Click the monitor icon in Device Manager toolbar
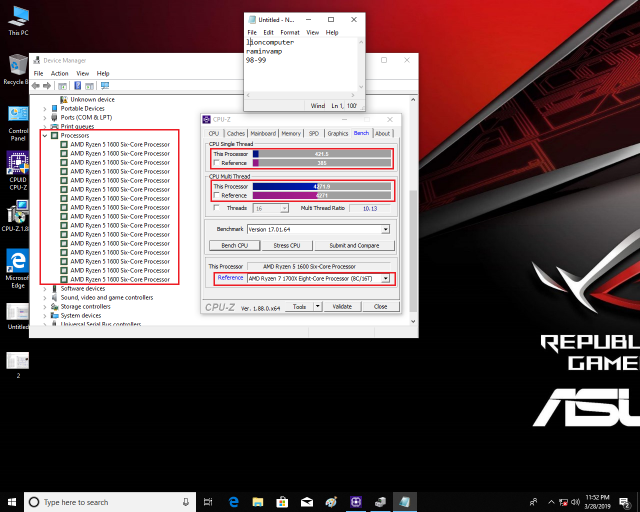The width and height of the screenshot is (640, 512). (x=104, y=86)
